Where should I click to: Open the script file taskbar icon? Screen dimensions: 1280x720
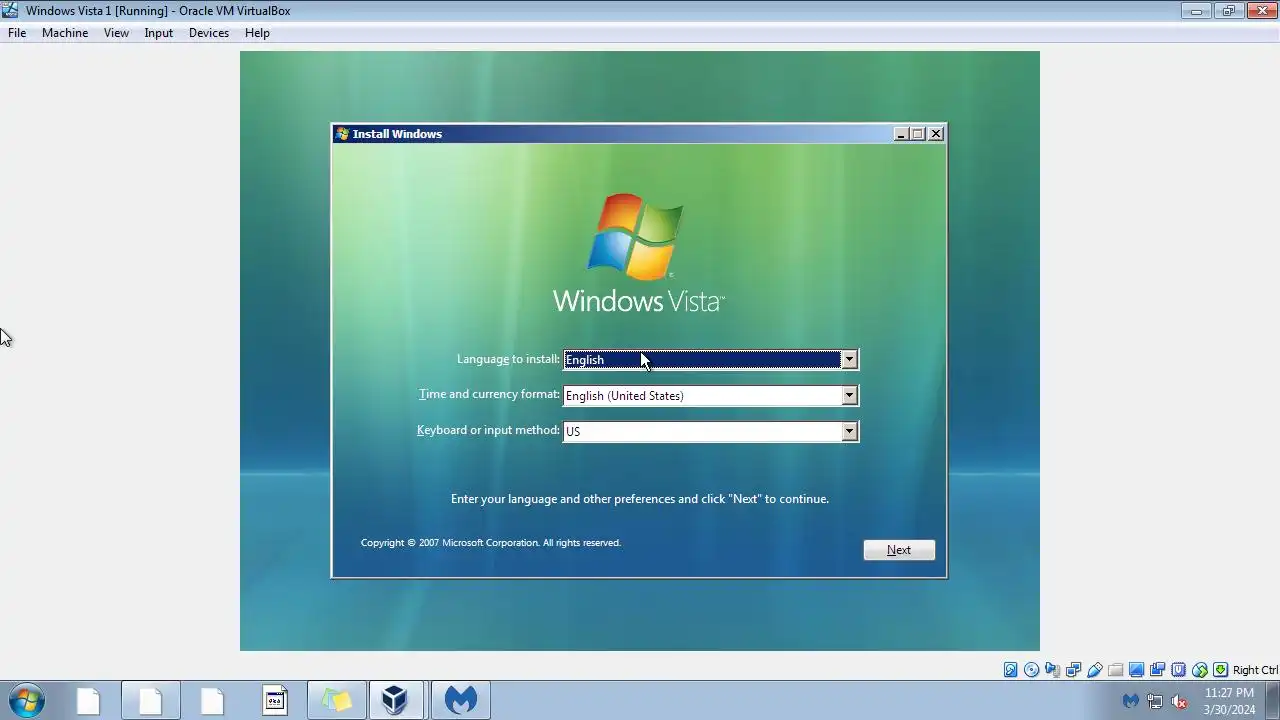click(x=275, y=700)
